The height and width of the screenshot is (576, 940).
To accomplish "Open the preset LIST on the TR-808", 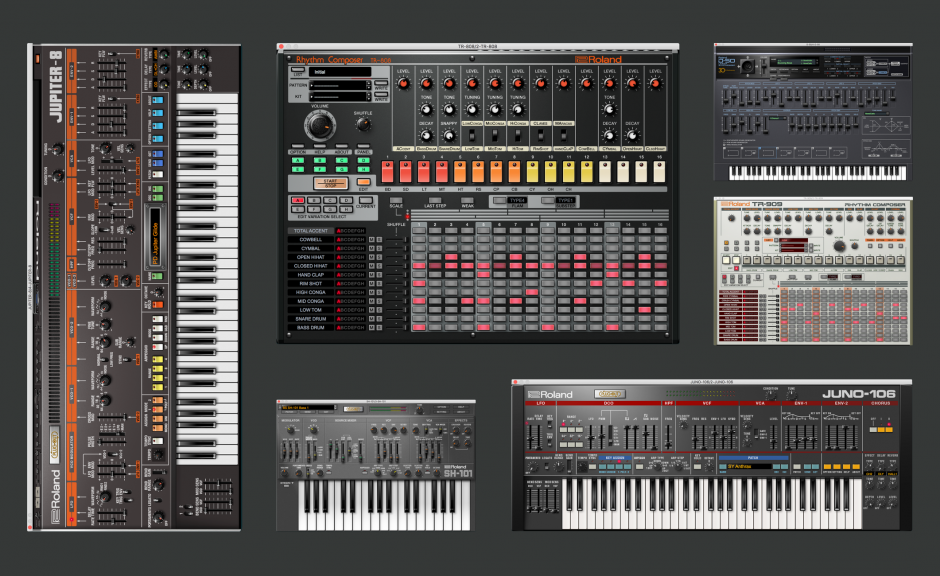I will [297, 70].
